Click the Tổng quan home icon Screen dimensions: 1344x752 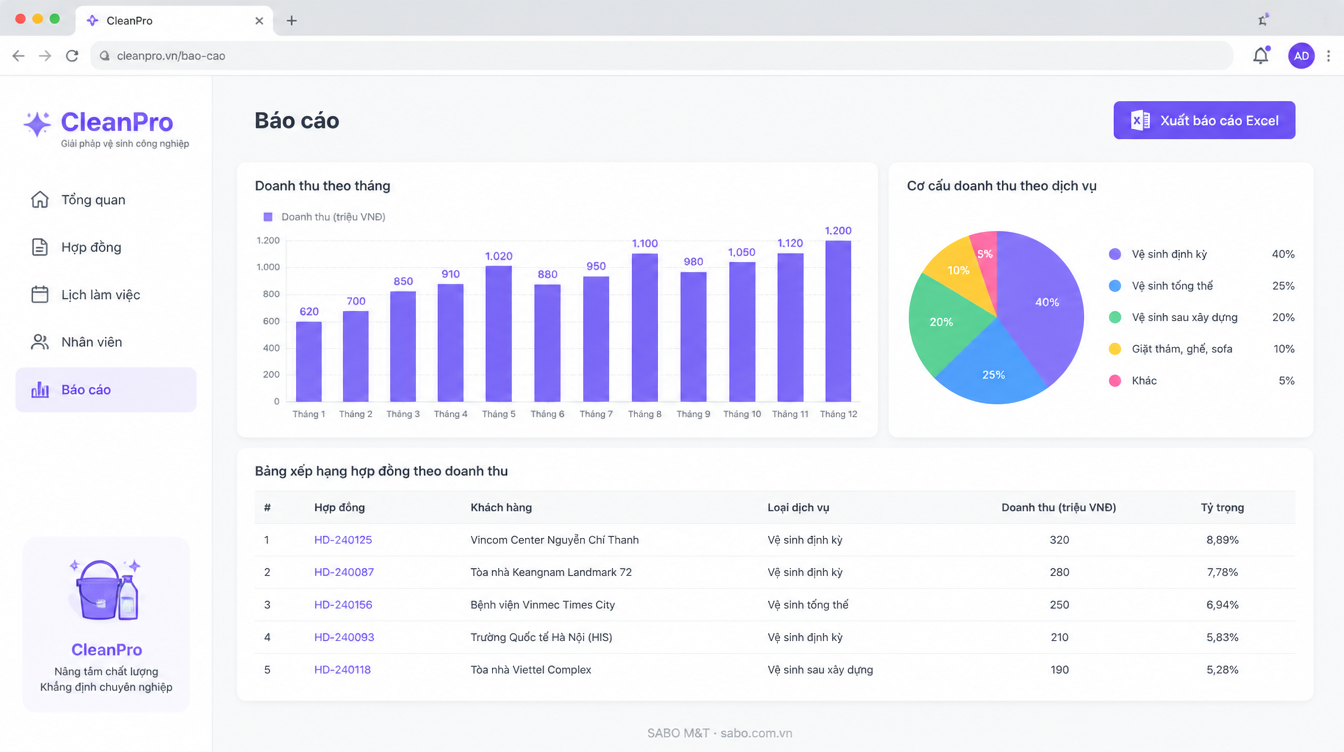40,200
